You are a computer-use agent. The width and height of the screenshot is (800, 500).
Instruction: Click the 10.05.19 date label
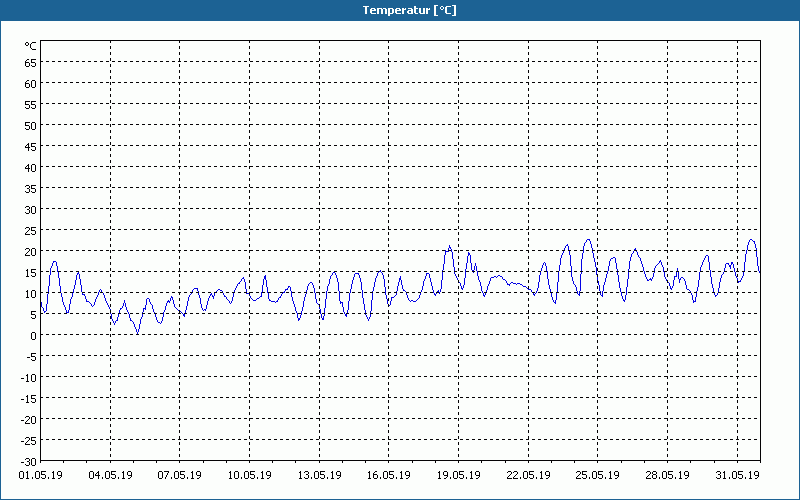[x=249, y=475]
